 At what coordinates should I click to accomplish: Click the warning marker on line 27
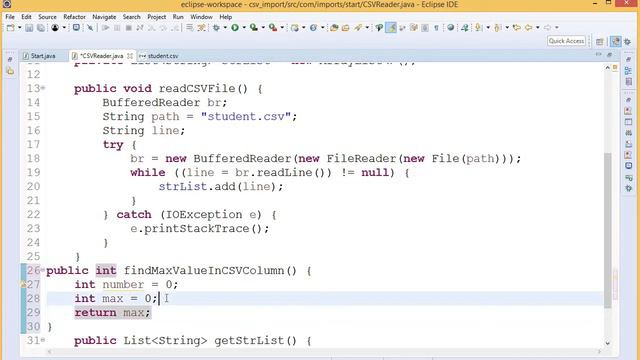coord(24,284)
